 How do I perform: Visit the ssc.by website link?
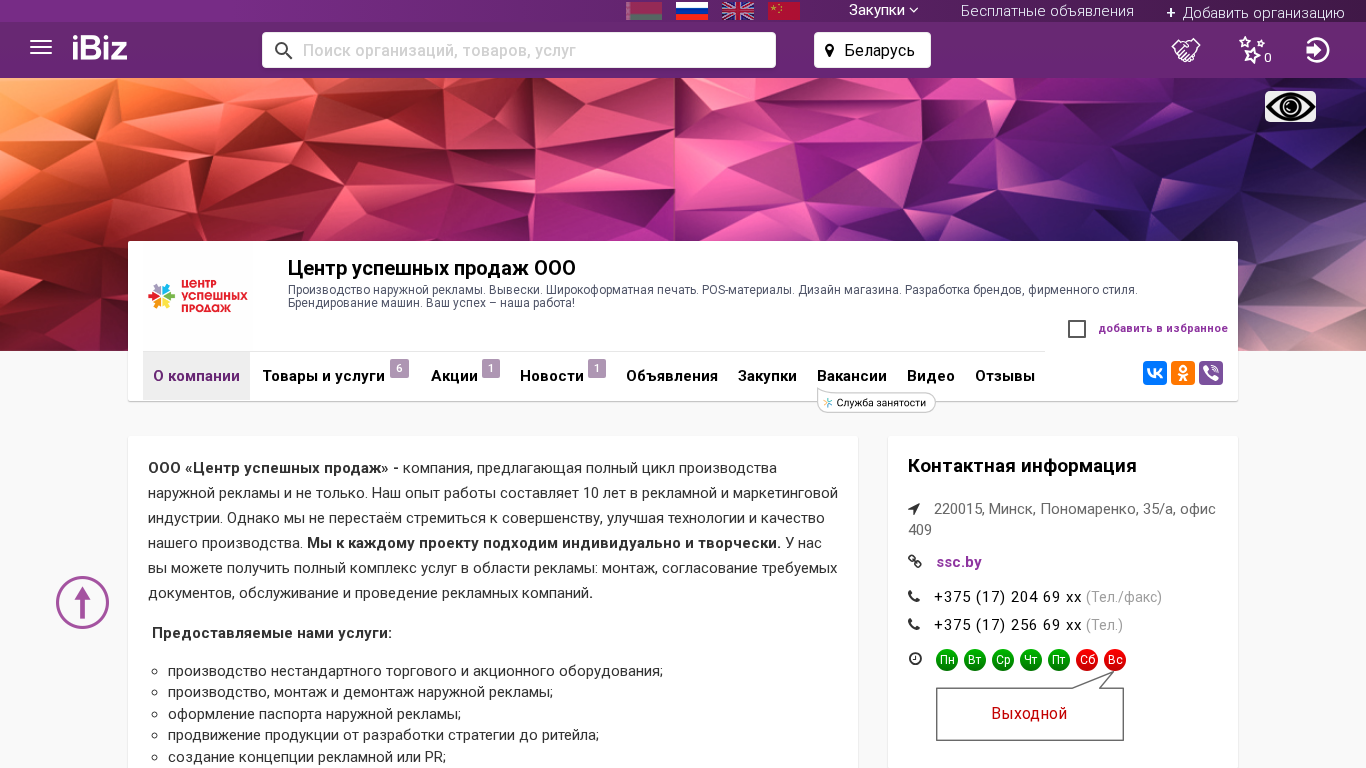959,562
